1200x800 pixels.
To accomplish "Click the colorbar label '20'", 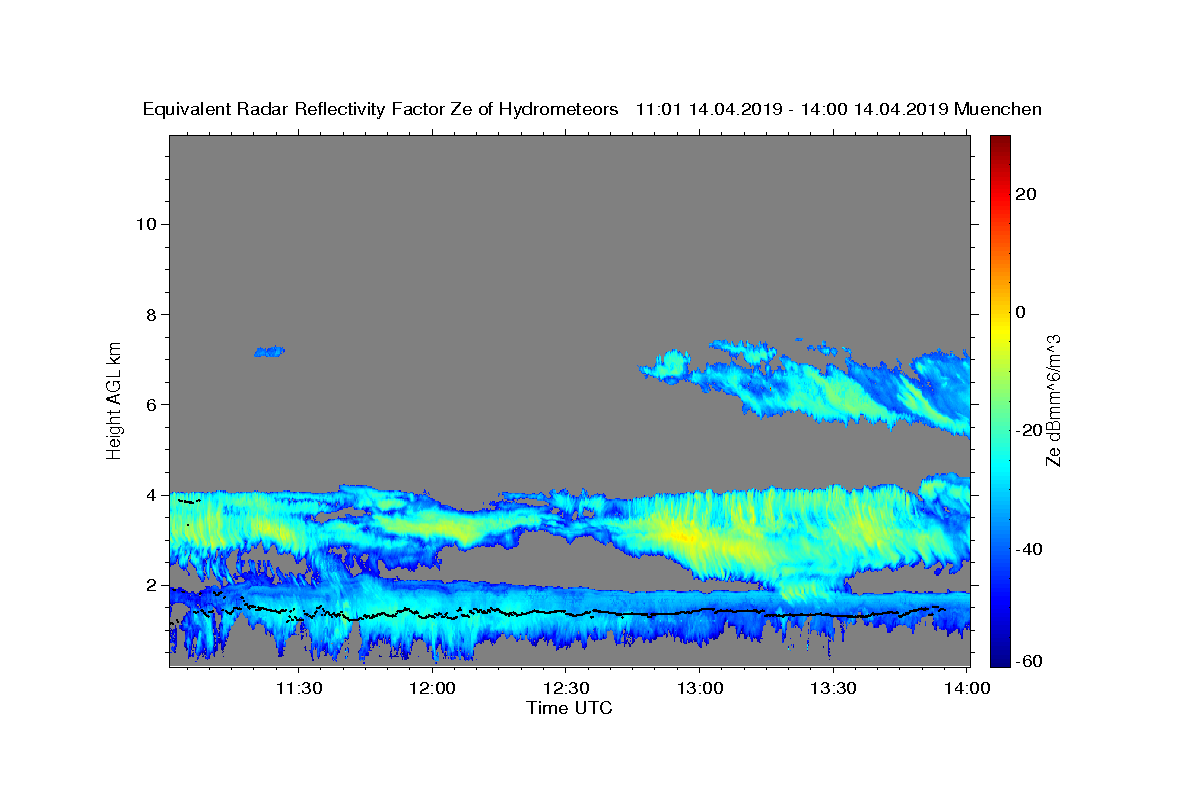I will coord(1025,194).
